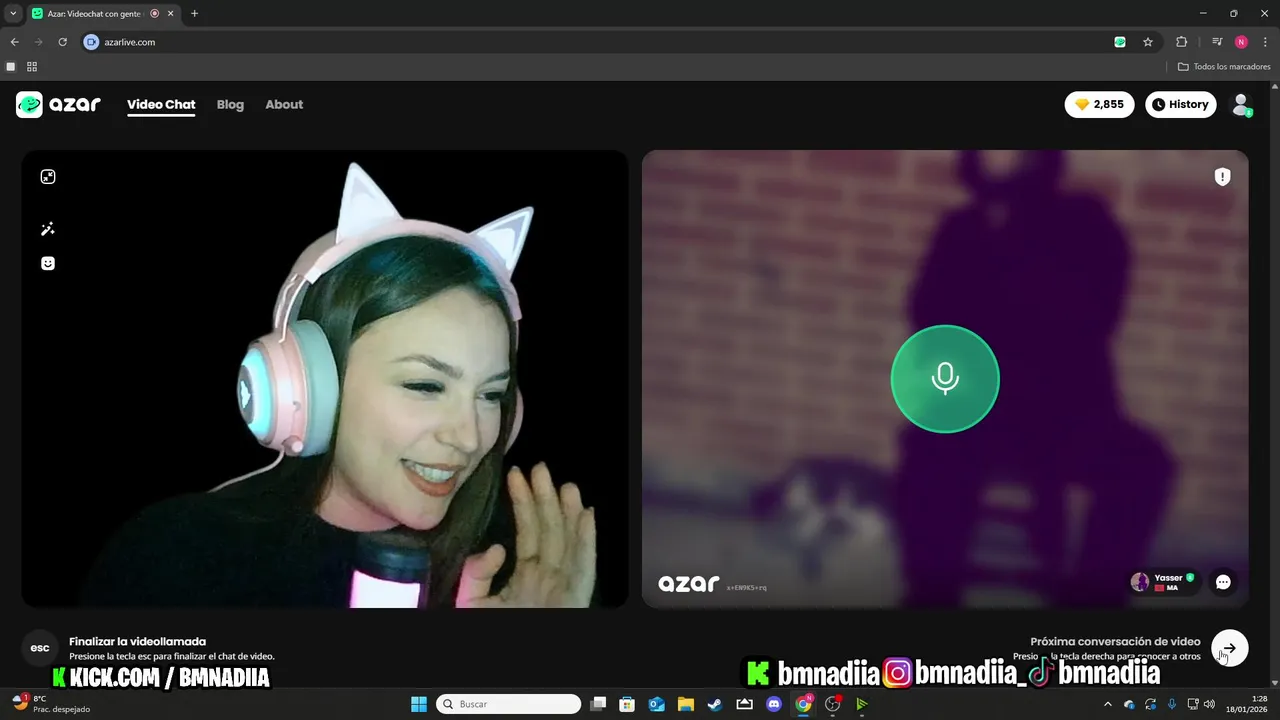Open Steam from taskbar
The width and height of the screenshot is (1280, 720).
(x=715, y=704)
